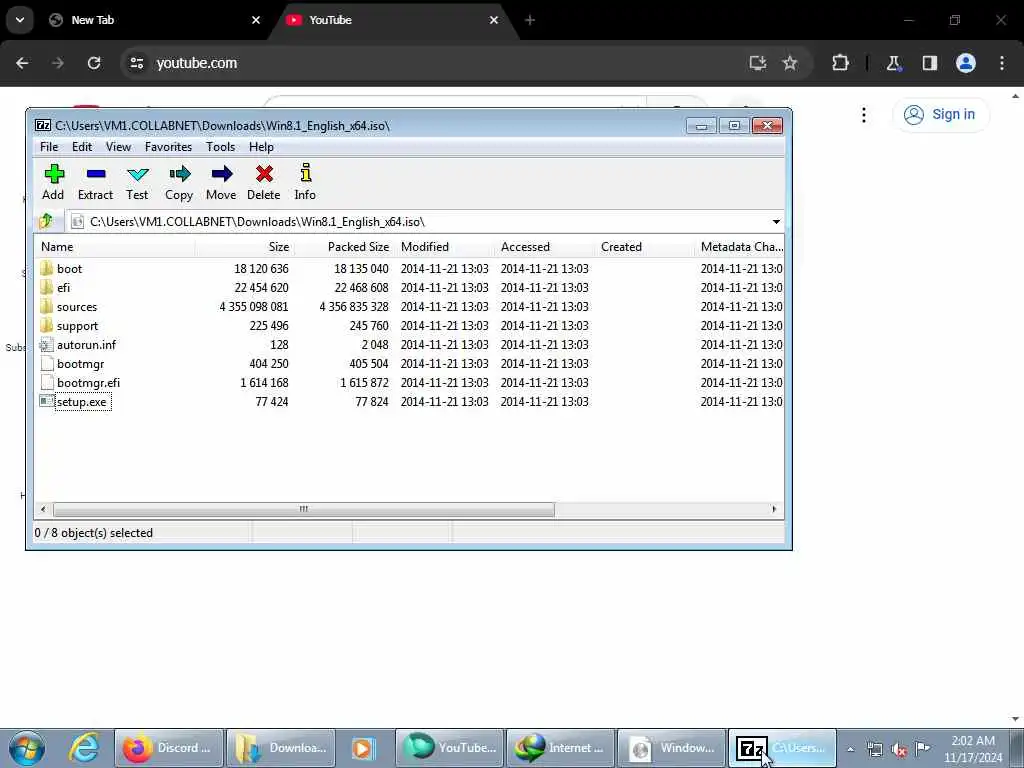Screen dimensions: 1024x768
Task: Open the Favorites menu
Action: pyautogui.click(x=168, y=147)
